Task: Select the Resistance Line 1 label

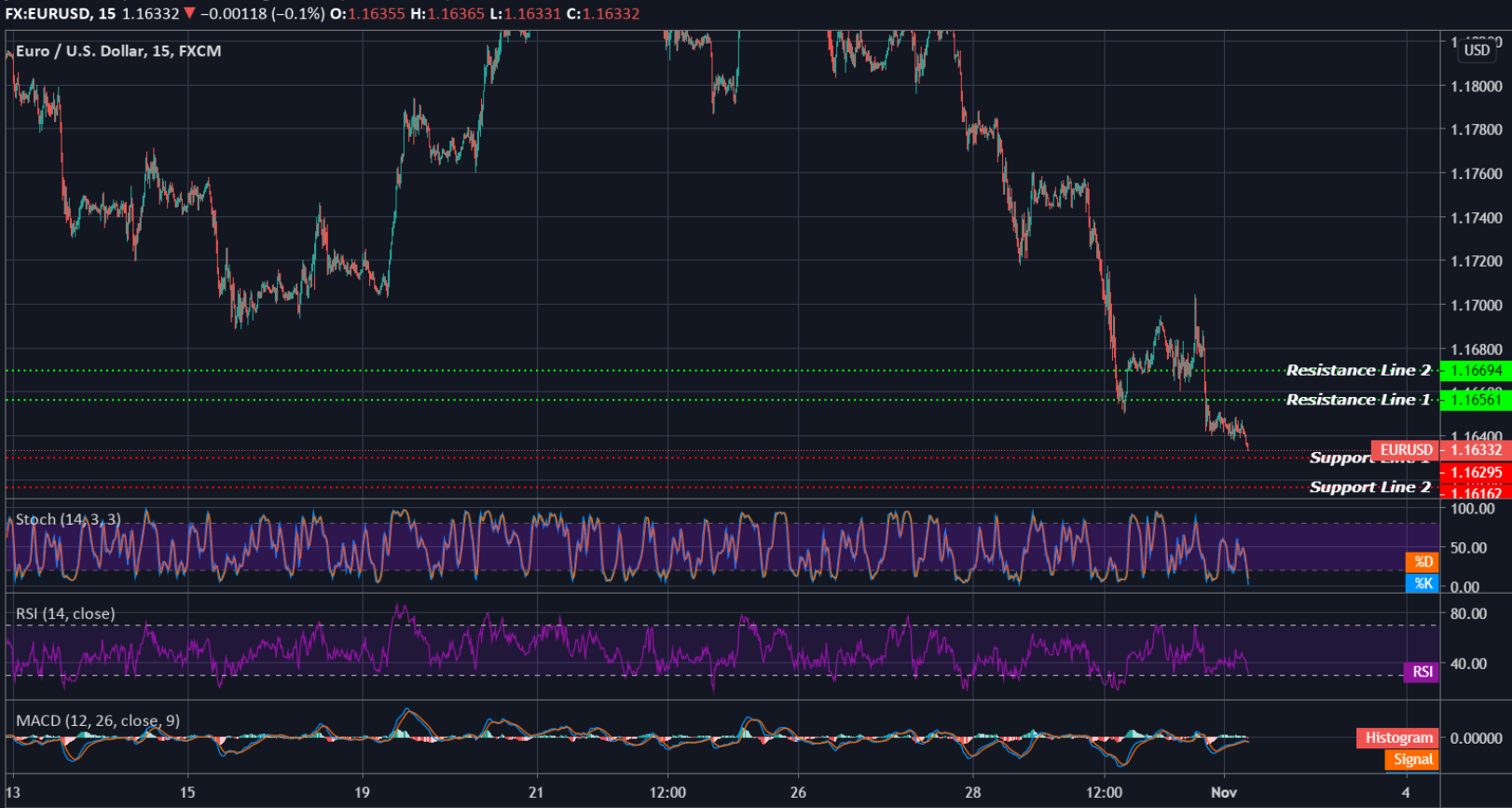Action: click(1358, 400)
